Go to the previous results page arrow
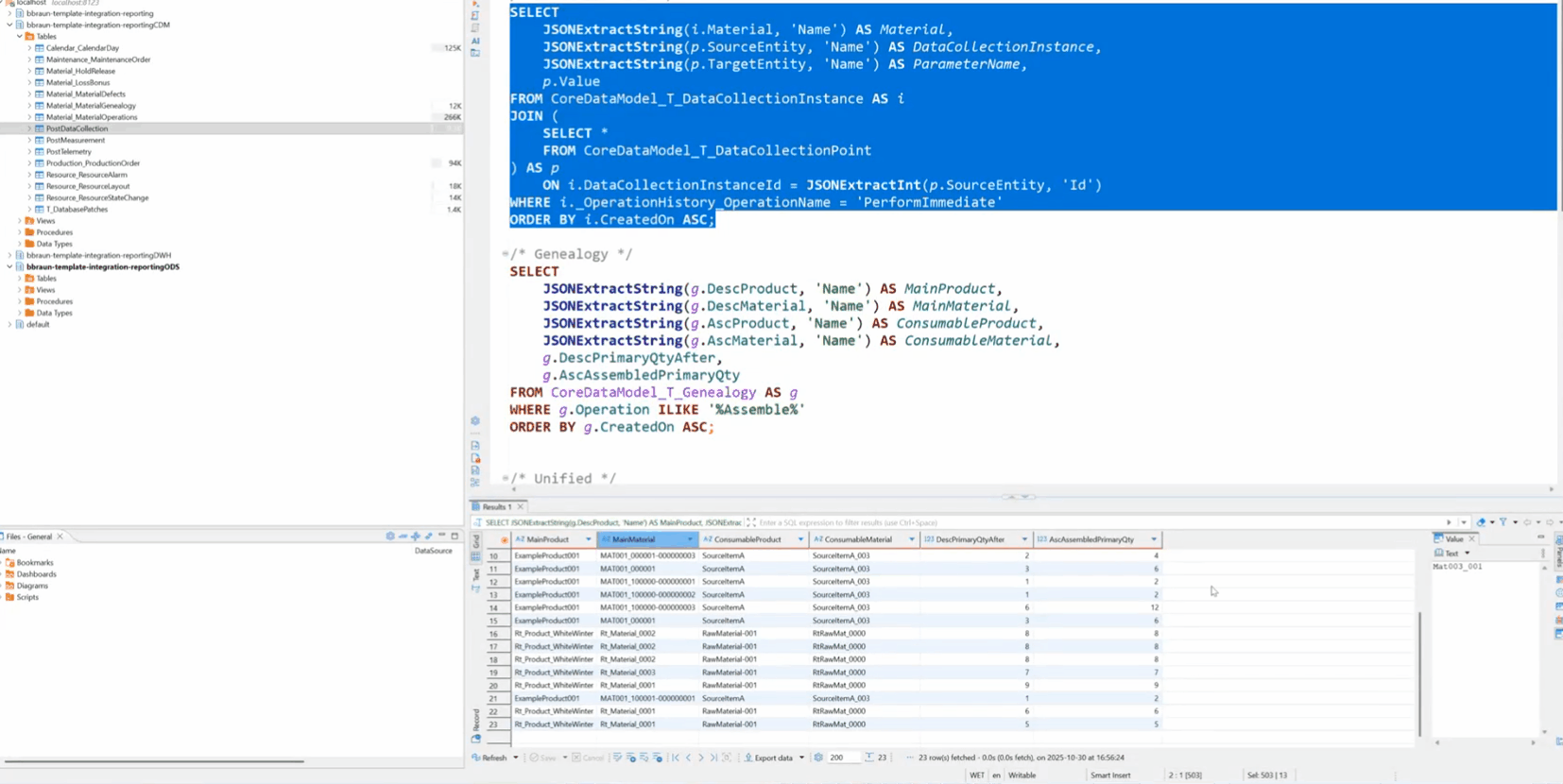The image size is (1563, 784). (688, 758)
